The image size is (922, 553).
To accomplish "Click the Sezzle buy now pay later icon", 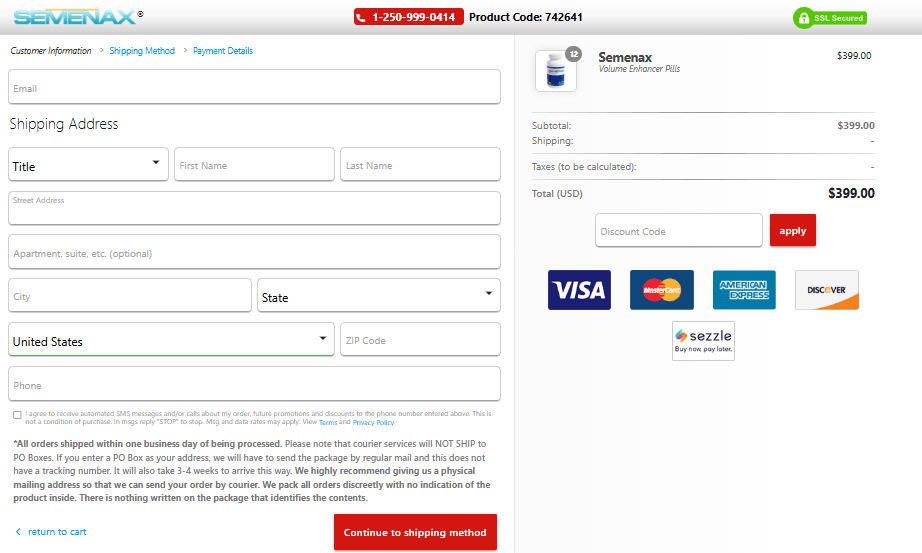I will coord(703,340).
